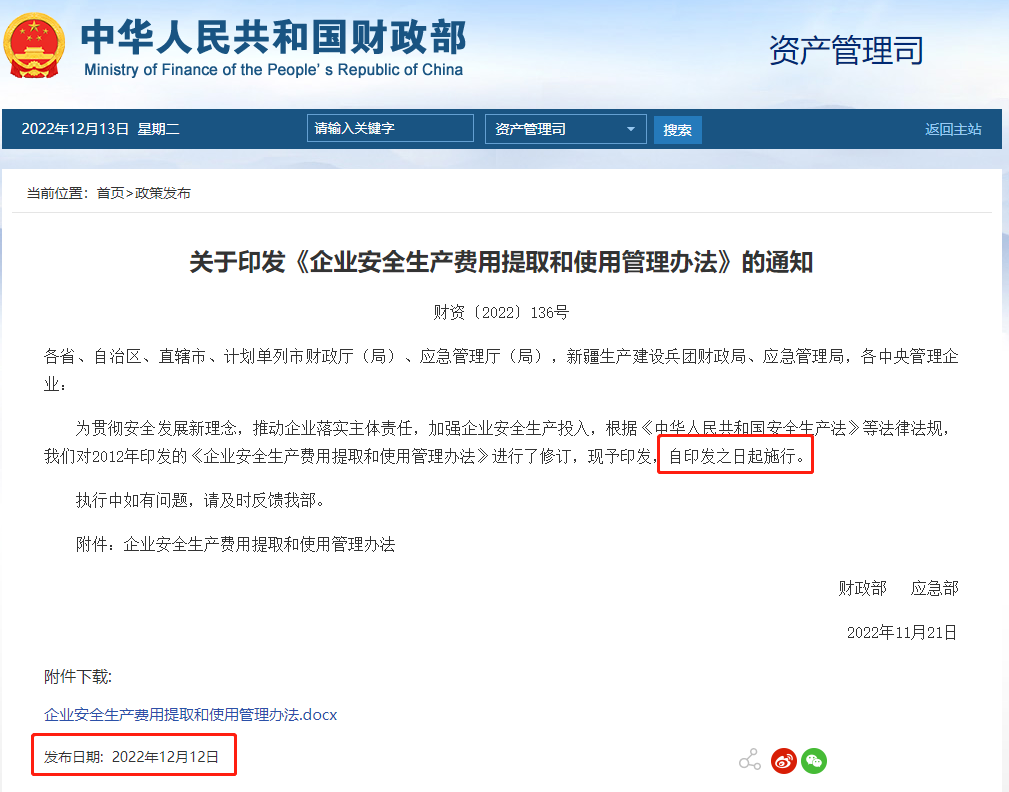1009x792 pixels.
Task: Click the notice title about 企业安全生产费用
Action: tap(503, 262)
